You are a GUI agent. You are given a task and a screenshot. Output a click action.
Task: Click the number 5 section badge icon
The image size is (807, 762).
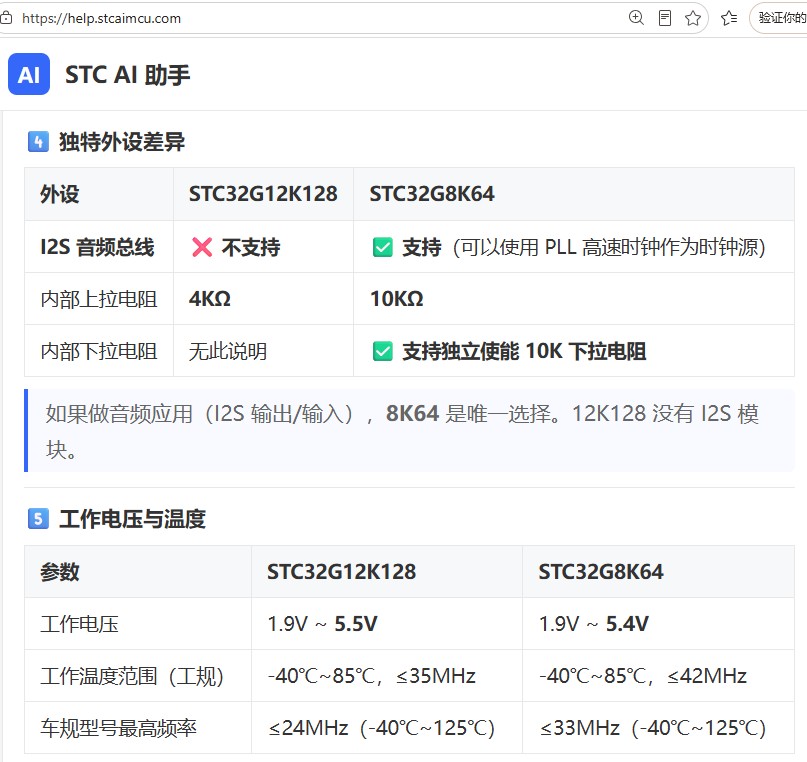[38, 519]
